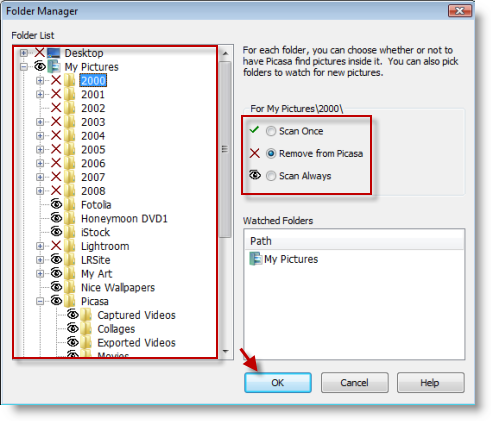Click the eye watch icon beside iStock
This screenshot has height=421, width=491.
[x=56, y=231]
